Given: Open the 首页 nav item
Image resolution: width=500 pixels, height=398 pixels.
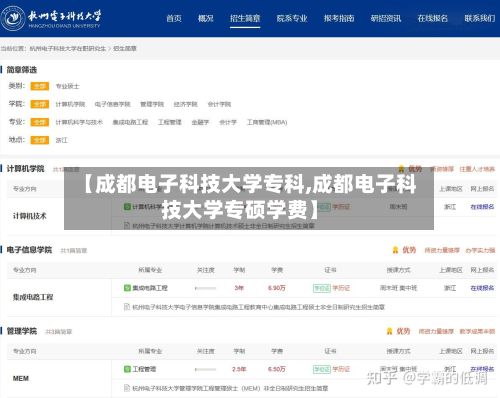Looking at the screenshot, I should [174, 18].
